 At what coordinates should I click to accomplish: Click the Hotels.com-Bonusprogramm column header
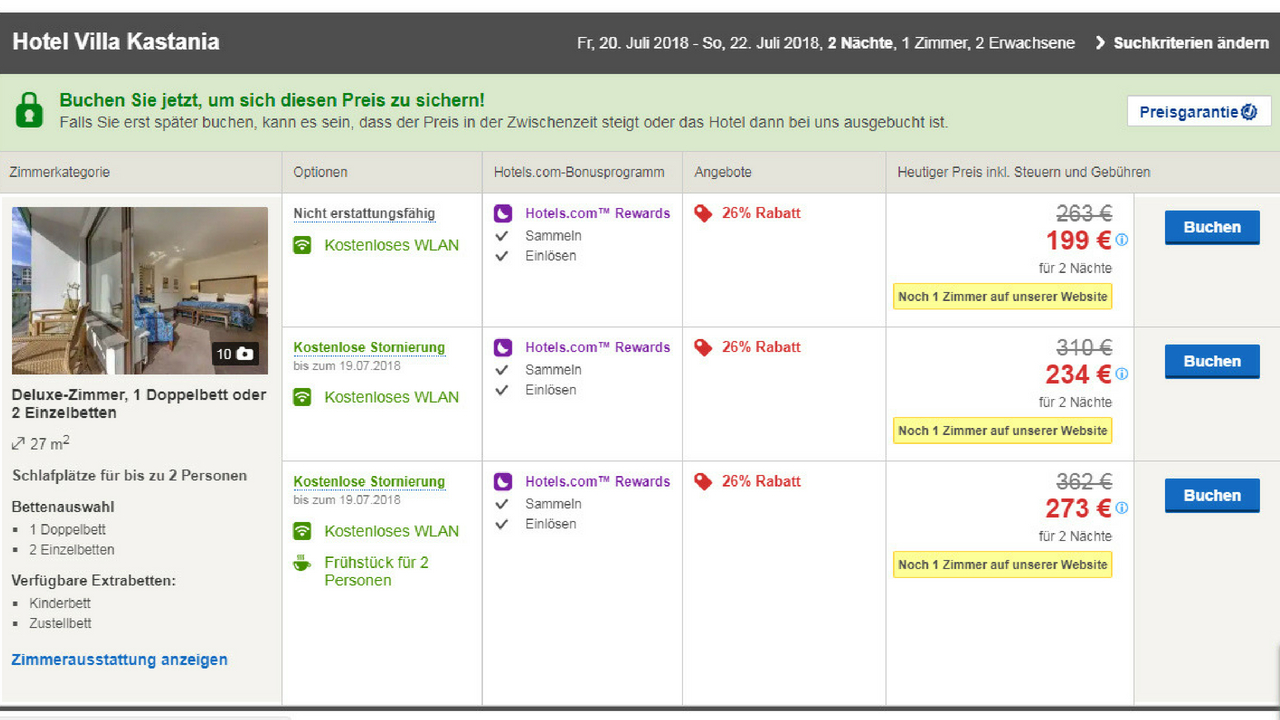(579, 172)
